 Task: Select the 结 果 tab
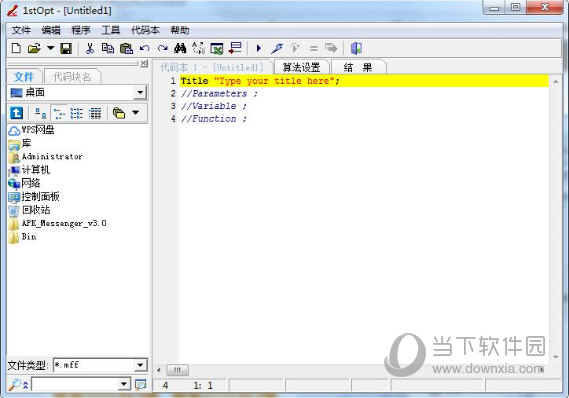click(x=358, y=67)
